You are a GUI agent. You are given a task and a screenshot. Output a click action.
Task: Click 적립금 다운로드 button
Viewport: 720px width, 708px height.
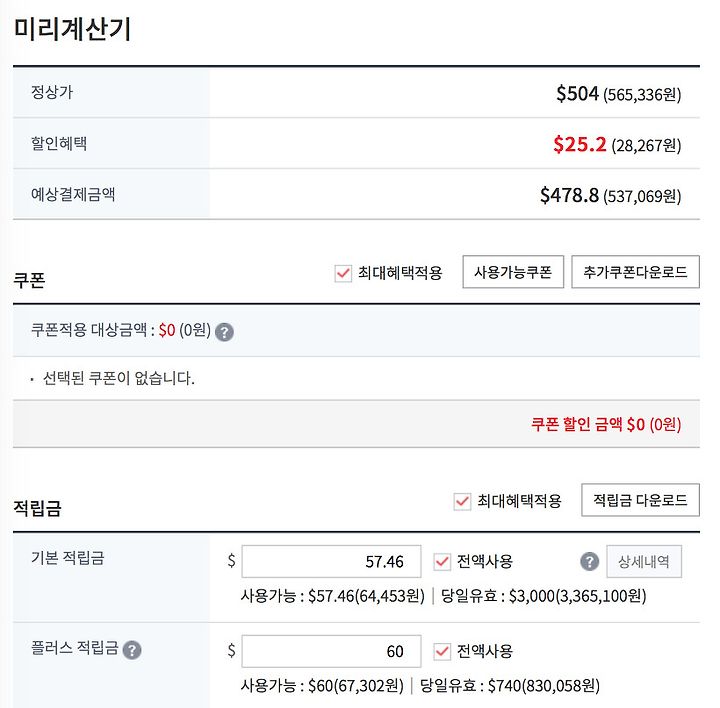(x=640, y=500)
